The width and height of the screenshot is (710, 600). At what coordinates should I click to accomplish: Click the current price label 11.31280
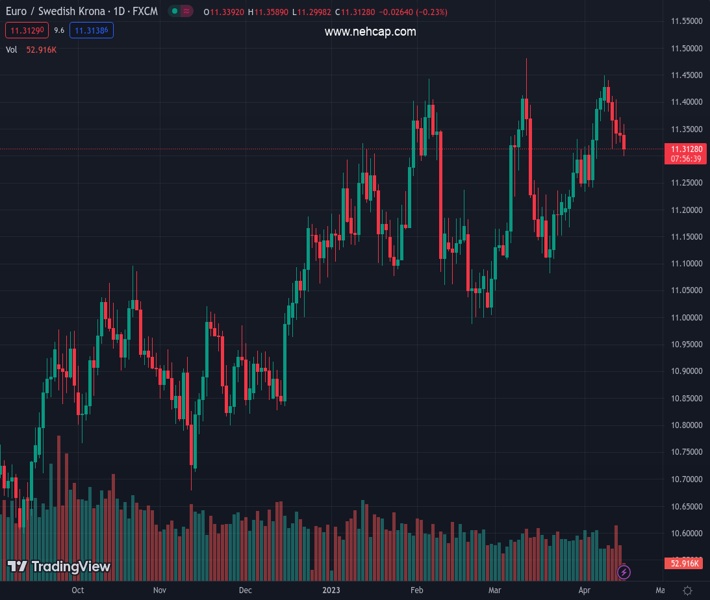685,148
